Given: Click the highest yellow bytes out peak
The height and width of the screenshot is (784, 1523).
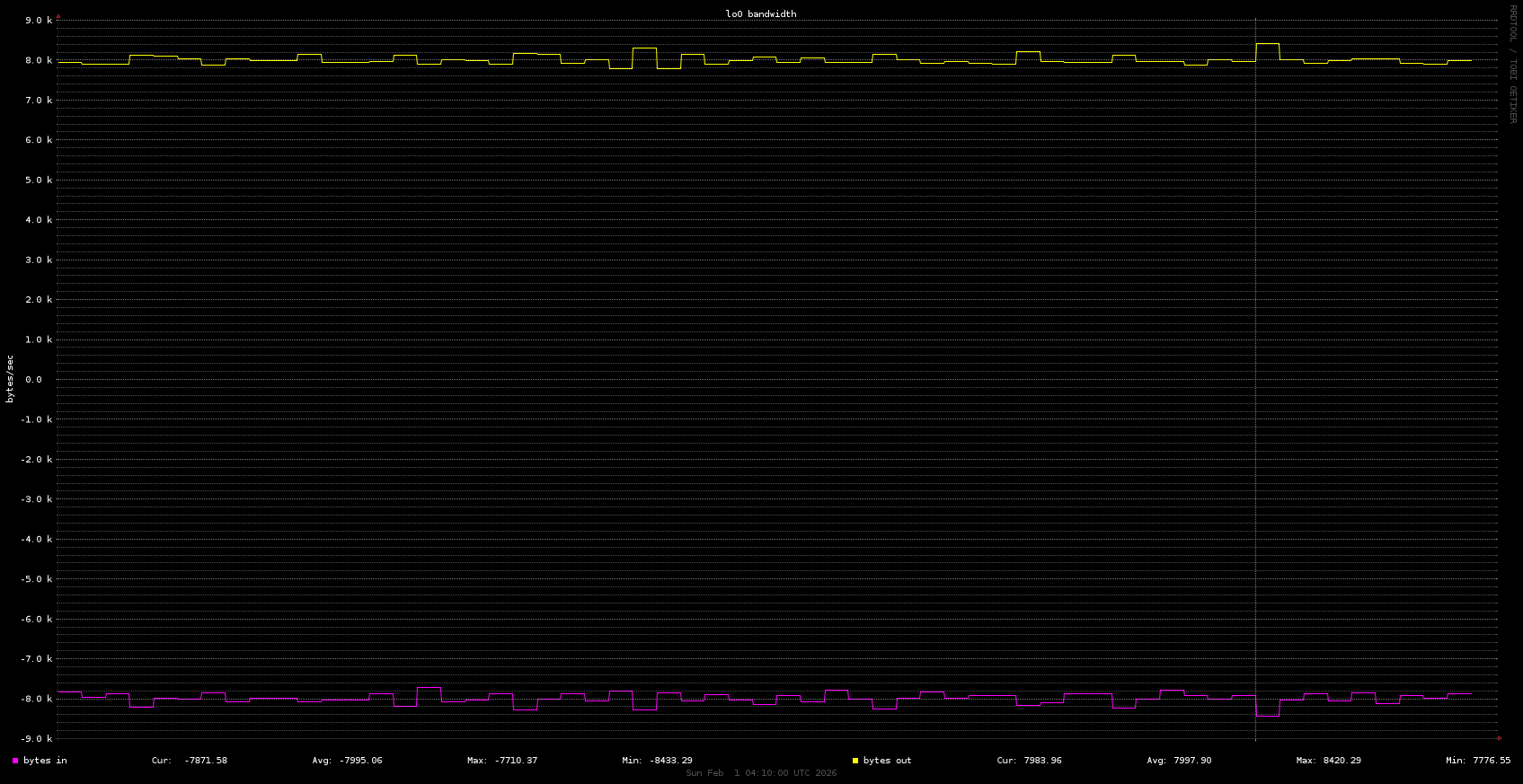Looking at the screenshot, I should [x=1268, y=43].
